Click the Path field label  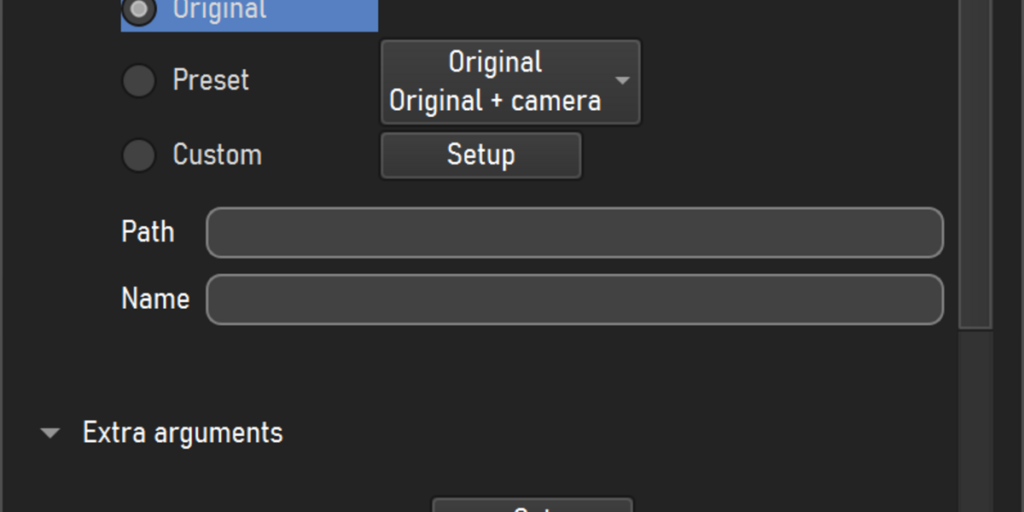click(x=148, y=232)
